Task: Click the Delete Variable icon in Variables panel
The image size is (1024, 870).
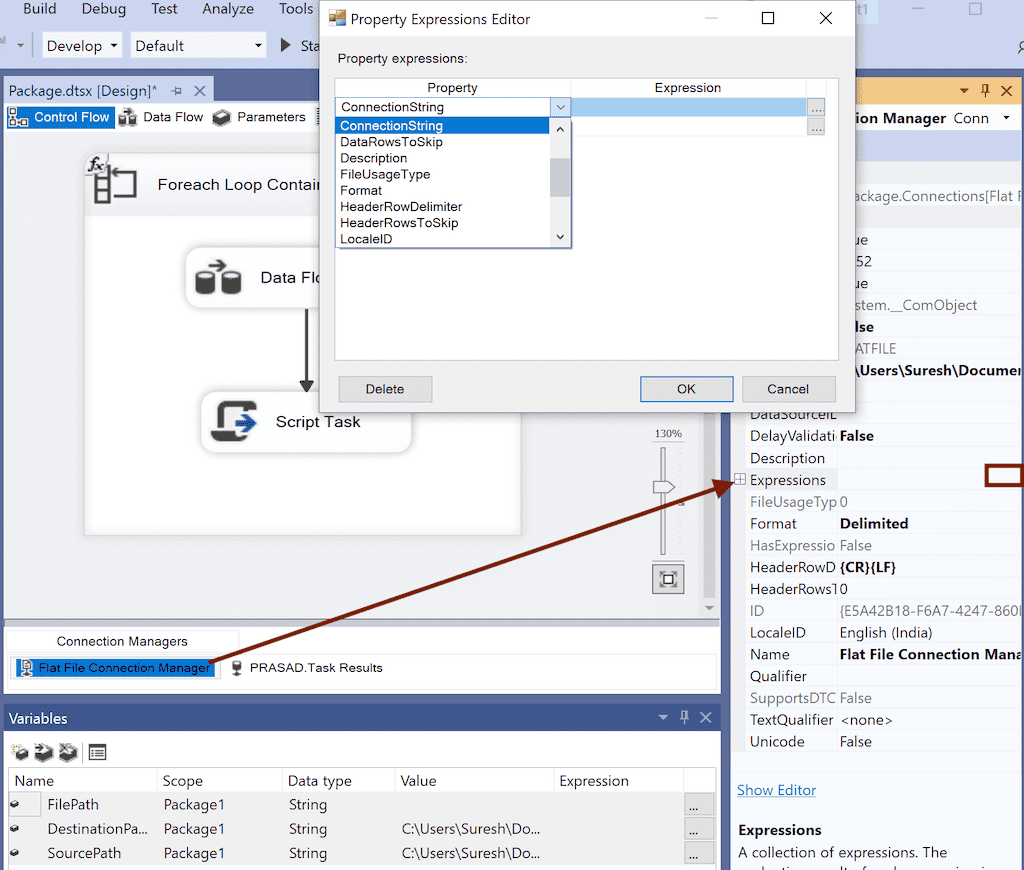Action: 67,752
